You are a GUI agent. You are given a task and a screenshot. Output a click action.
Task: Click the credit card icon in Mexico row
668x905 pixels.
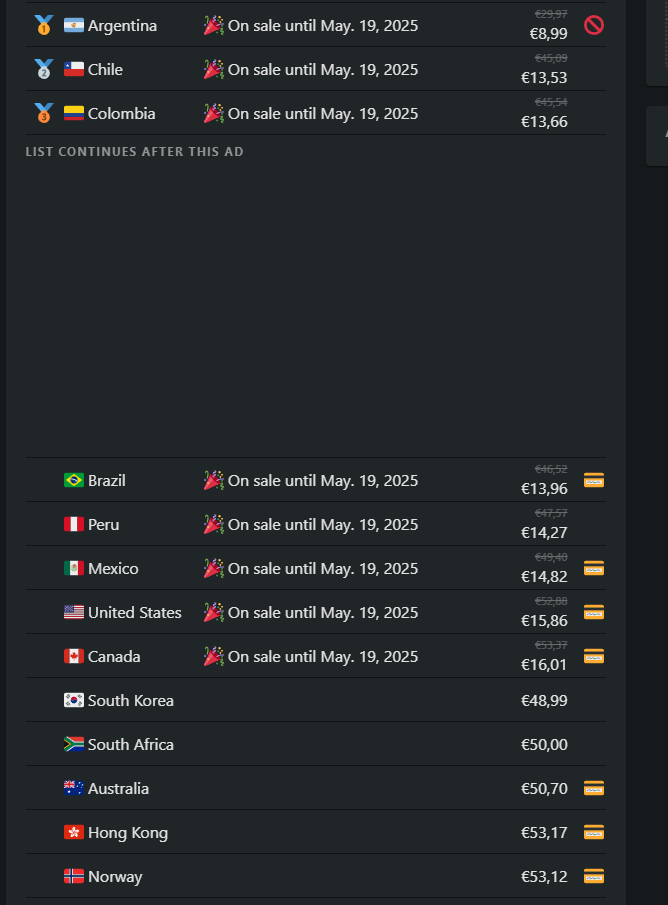[x=594, y=568]
